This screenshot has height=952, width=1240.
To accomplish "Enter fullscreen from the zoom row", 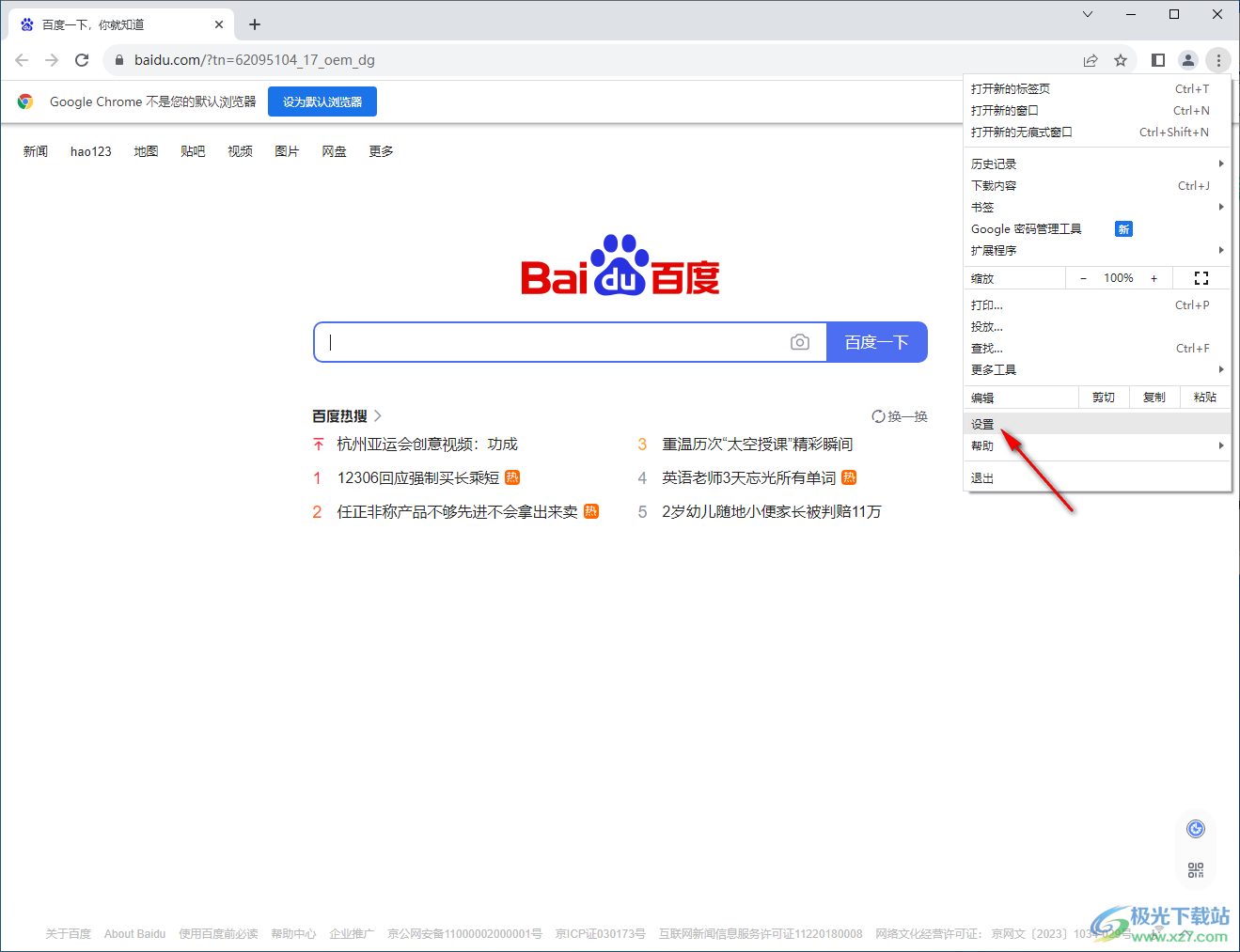I will [x=1201, y=278].
